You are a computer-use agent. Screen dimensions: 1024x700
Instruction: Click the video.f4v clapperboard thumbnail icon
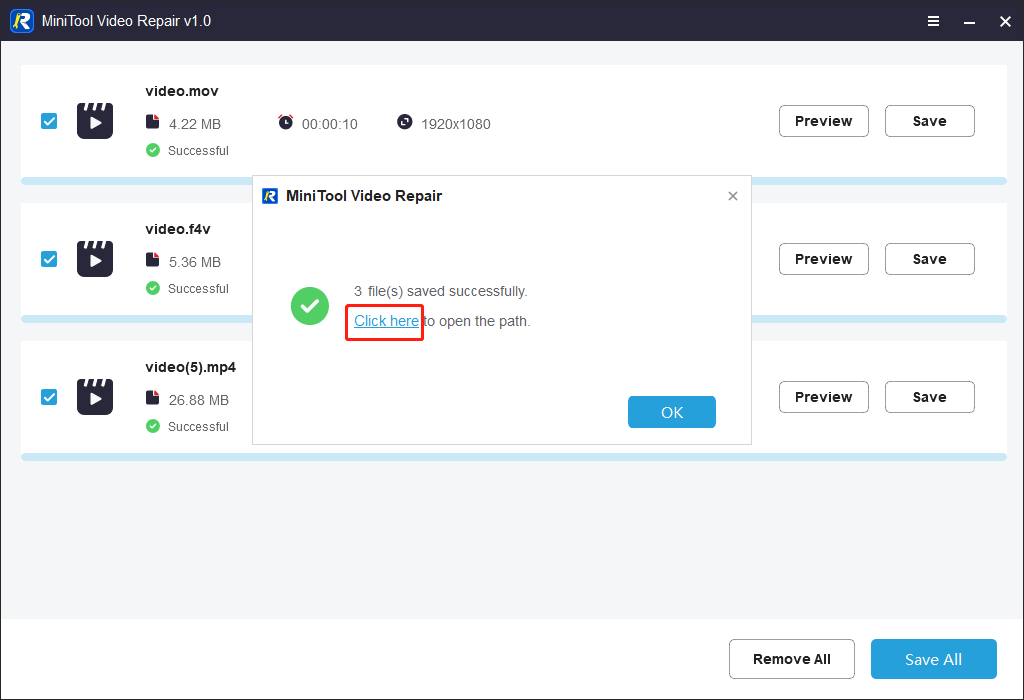click(95, 259)
